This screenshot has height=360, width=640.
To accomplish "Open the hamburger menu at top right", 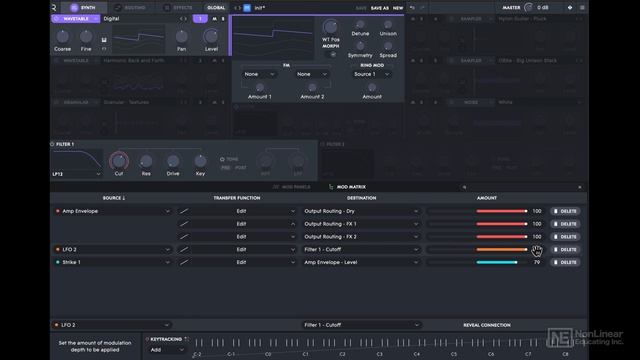I will pos(582,8).
